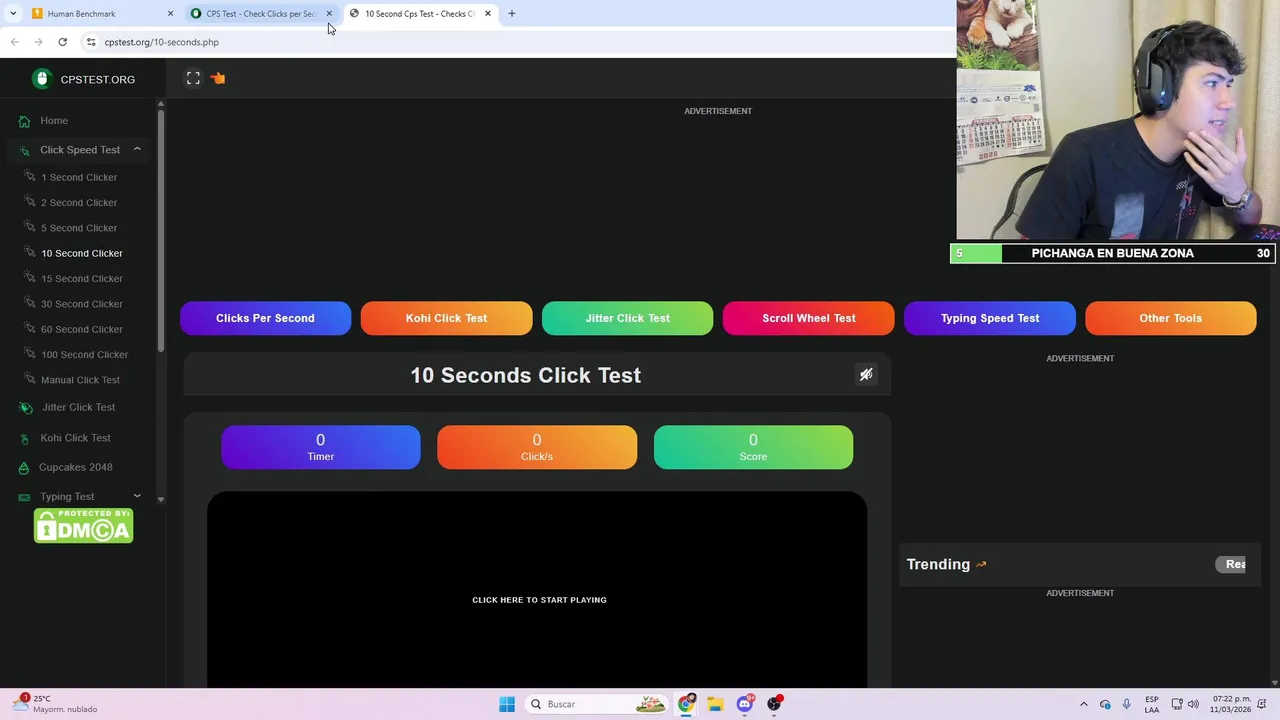The width and height of the screenshot is (1280, 720).
Task: Open the Windows Start menu
Action: click(x=507, y=704)
